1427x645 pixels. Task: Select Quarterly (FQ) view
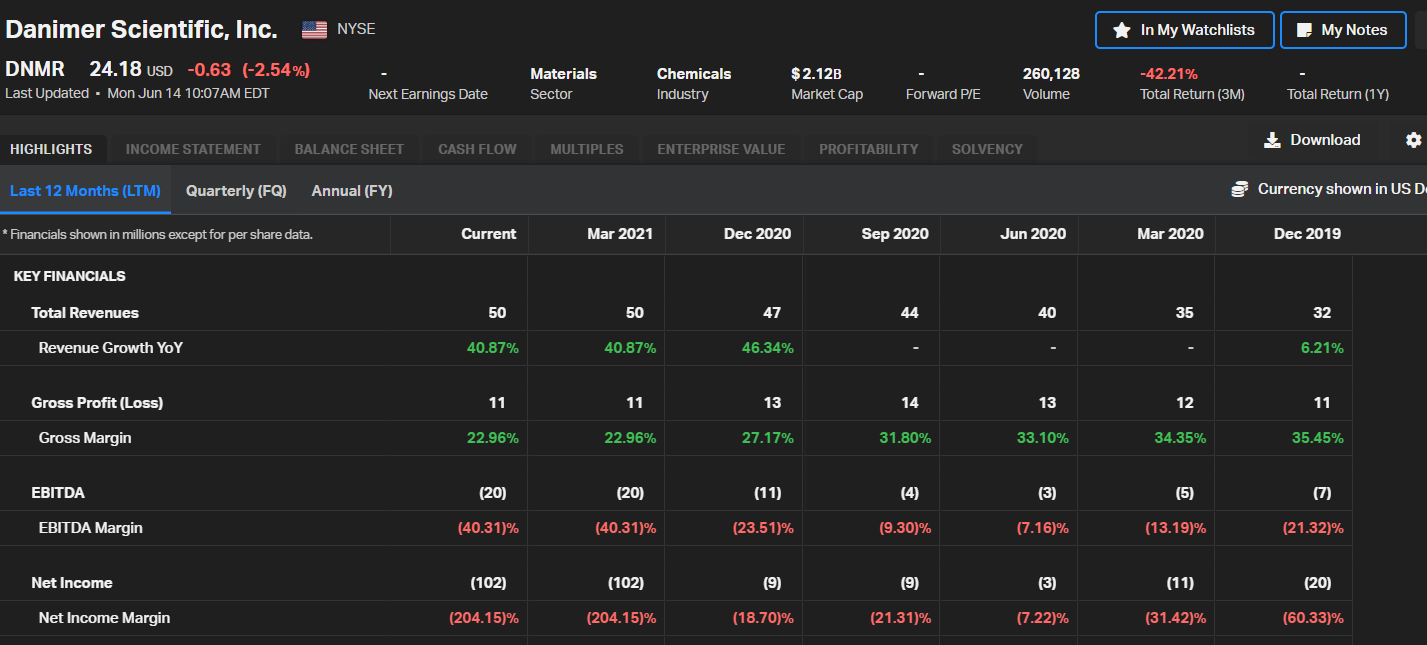click(236, 190)
